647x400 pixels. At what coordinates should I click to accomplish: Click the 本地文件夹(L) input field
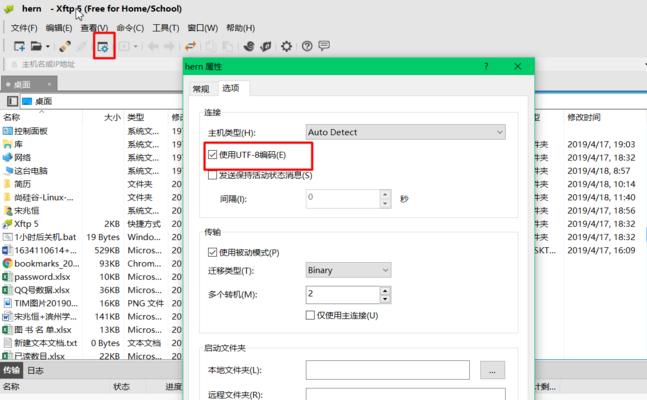[x=387, y=370]
